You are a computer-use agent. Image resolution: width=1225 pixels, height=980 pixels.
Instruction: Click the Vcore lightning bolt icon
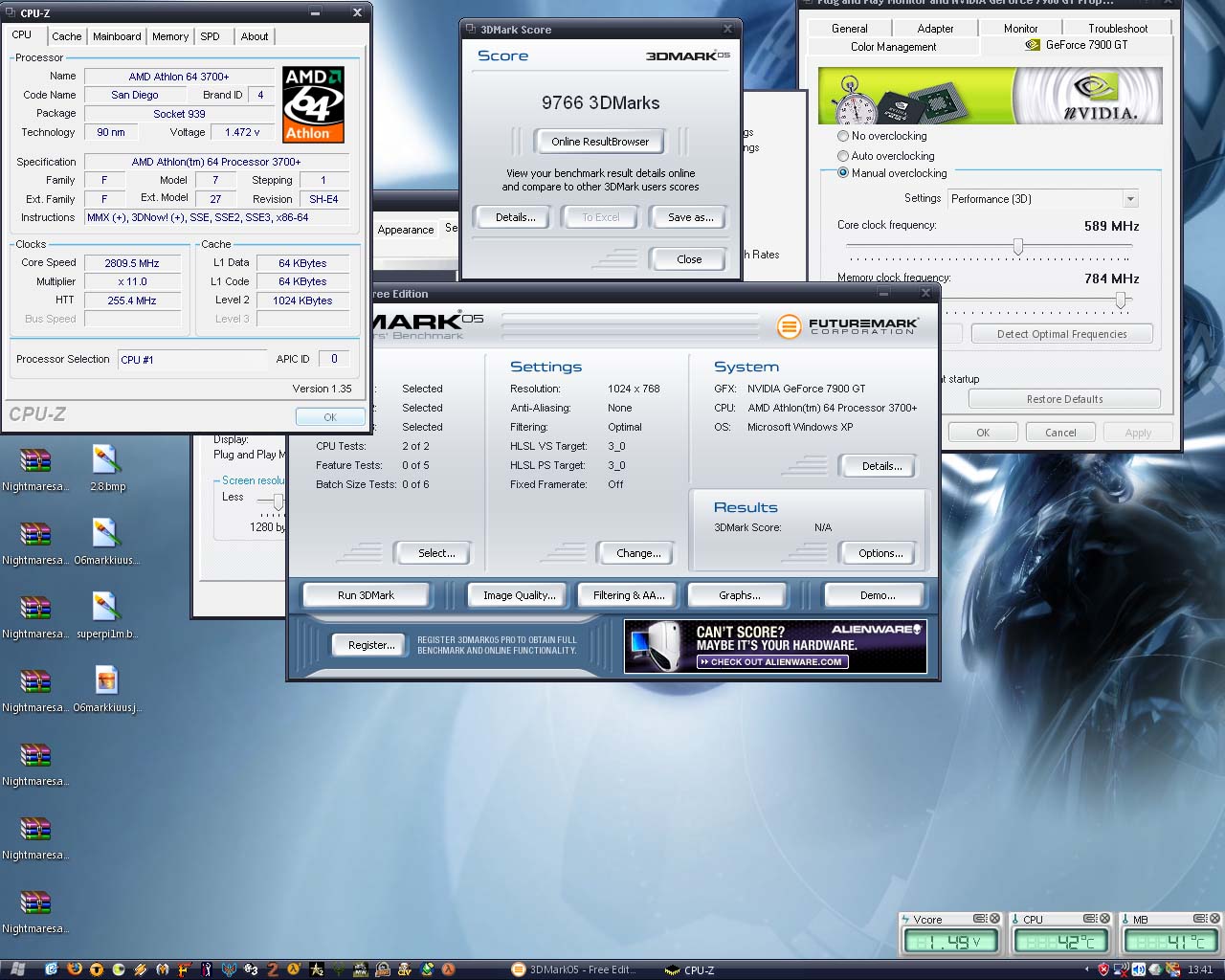click(905, 920)
